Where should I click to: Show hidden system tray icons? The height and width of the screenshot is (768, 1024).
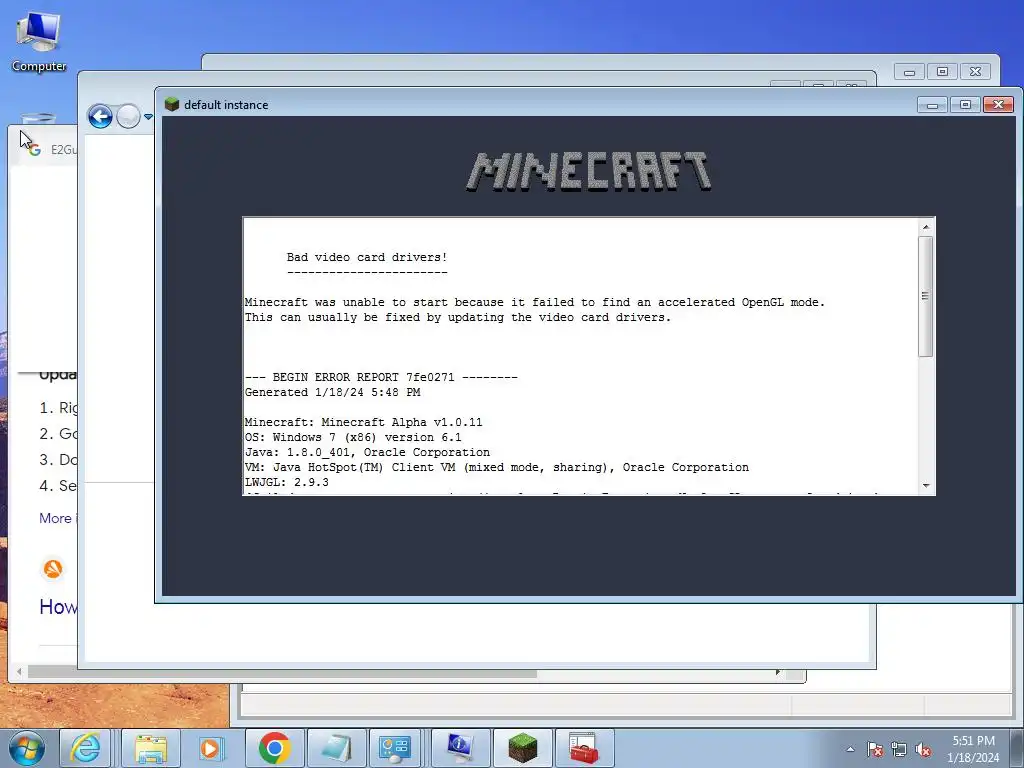pyautogui.click(x=850, y=749)
